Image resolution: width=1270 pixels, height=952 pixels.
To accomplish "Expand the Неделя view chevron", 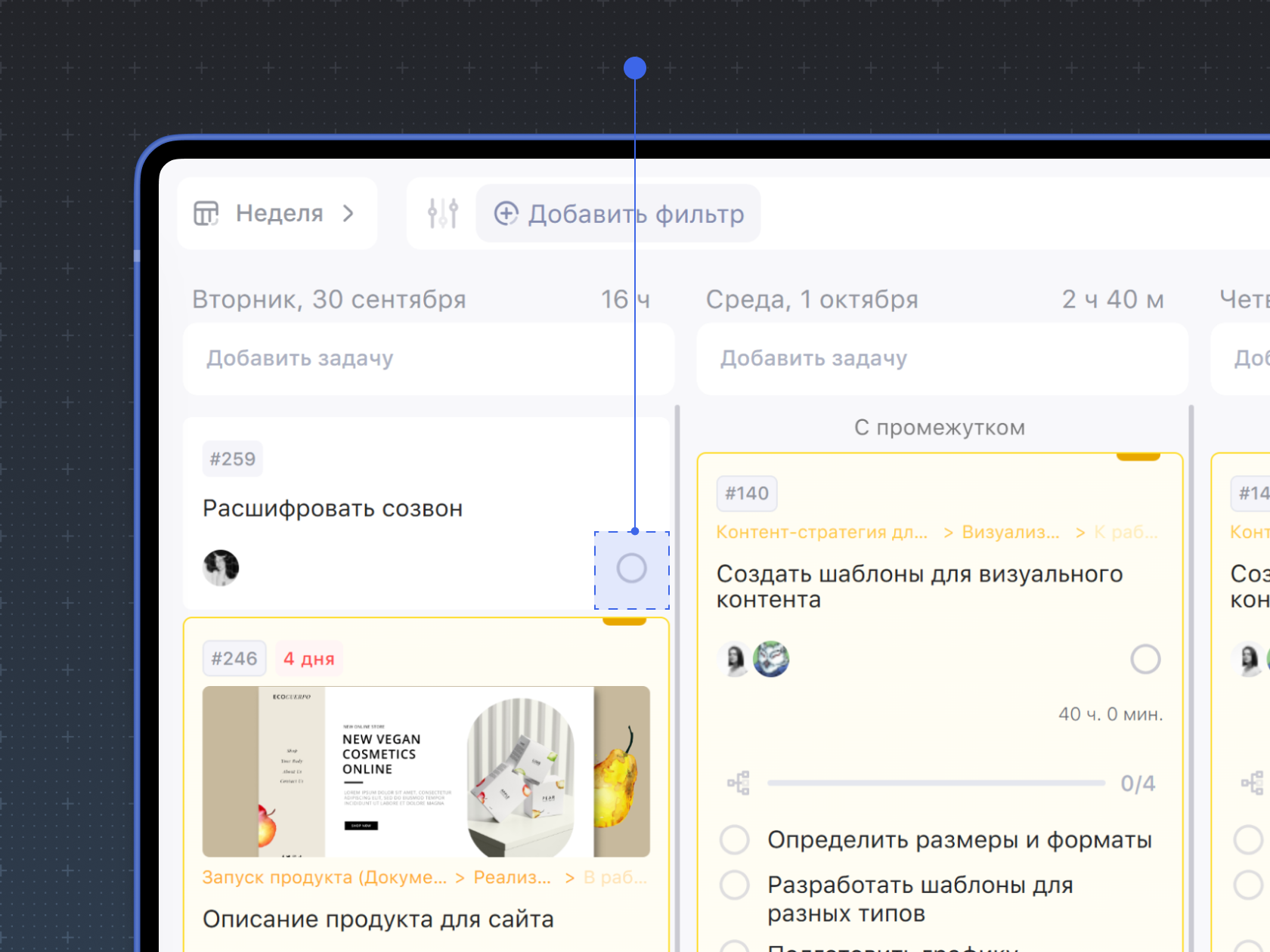I will pyautogui.click(x=348, y=214).
